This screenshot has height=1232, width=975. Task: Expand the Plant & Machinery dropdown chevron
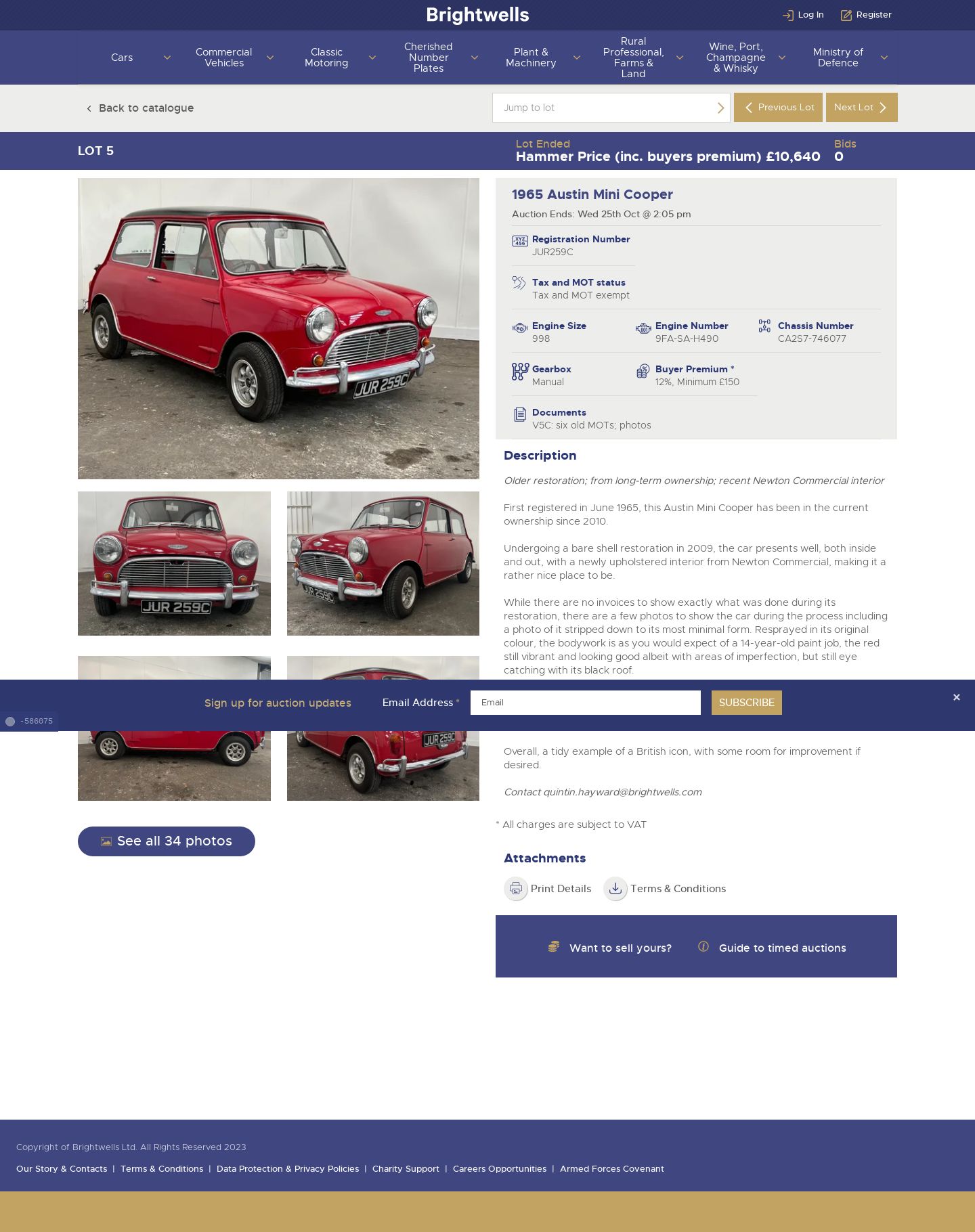[576, 58]
